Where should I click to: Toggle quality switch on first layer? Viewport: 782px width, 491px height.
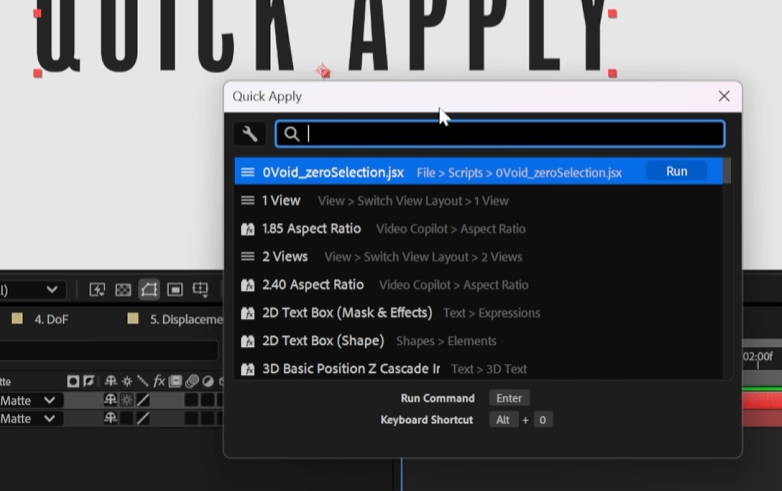click(143, 400)
